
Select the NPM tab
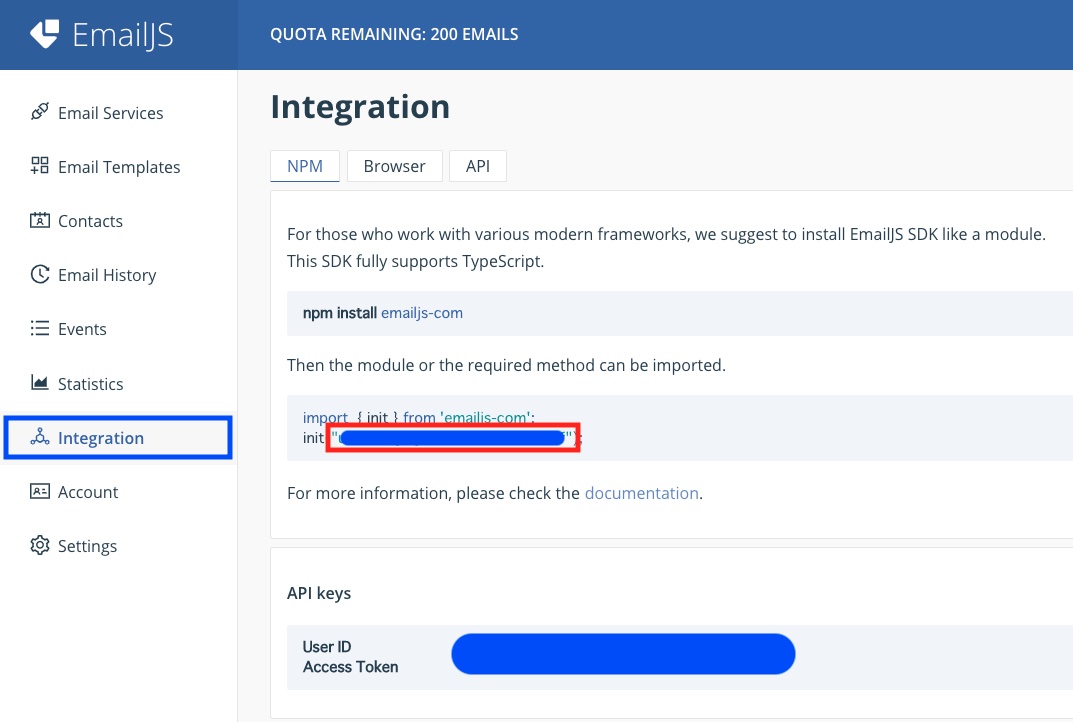tap(304, 166)
